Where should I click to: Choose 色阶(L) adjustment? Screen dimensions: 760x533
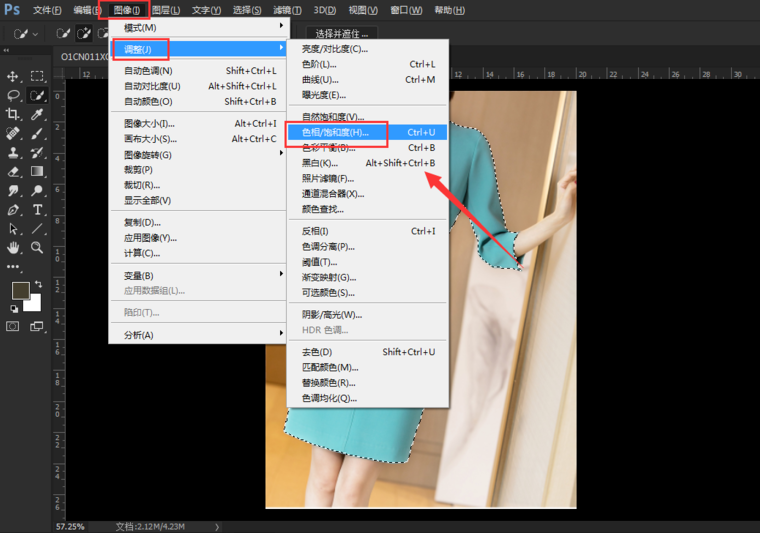(367, 64)
